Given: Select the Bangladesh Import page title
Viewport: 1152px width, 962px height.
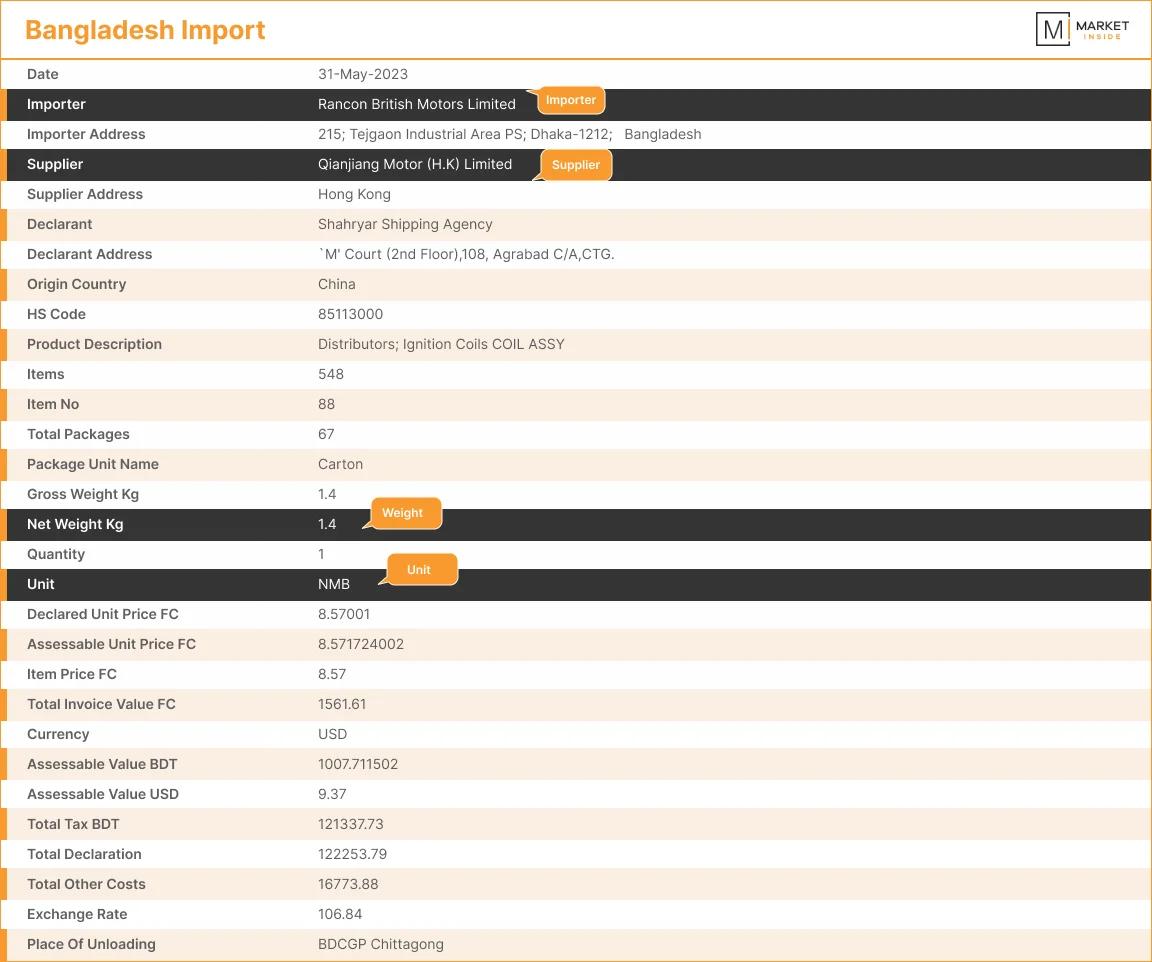Looking at the screenshot, I should pyautogui.click(x=145, y=28).
